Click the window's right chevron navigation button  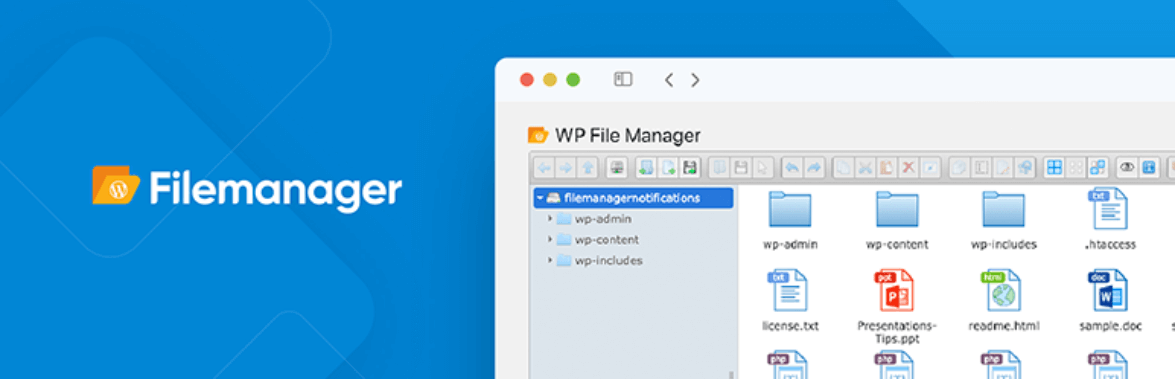click(695, 79)
